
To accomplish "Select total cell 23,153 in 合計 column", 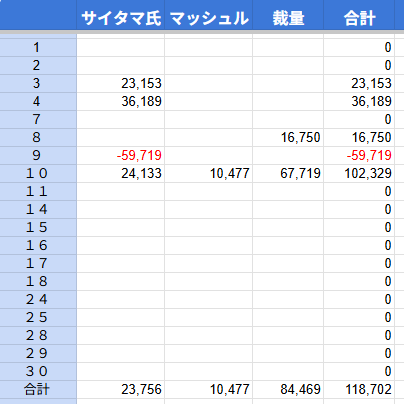I will point(359,83).
